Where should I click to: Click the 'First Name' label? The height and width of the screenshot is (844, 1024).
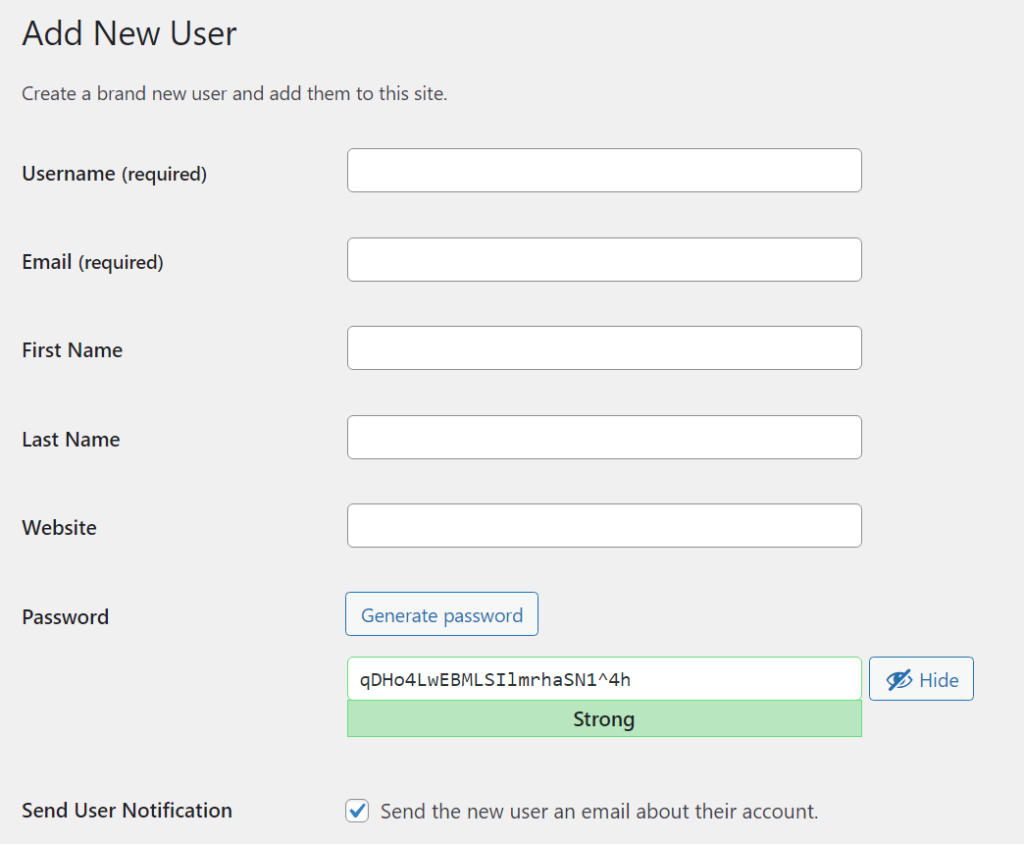coord(72,350)
